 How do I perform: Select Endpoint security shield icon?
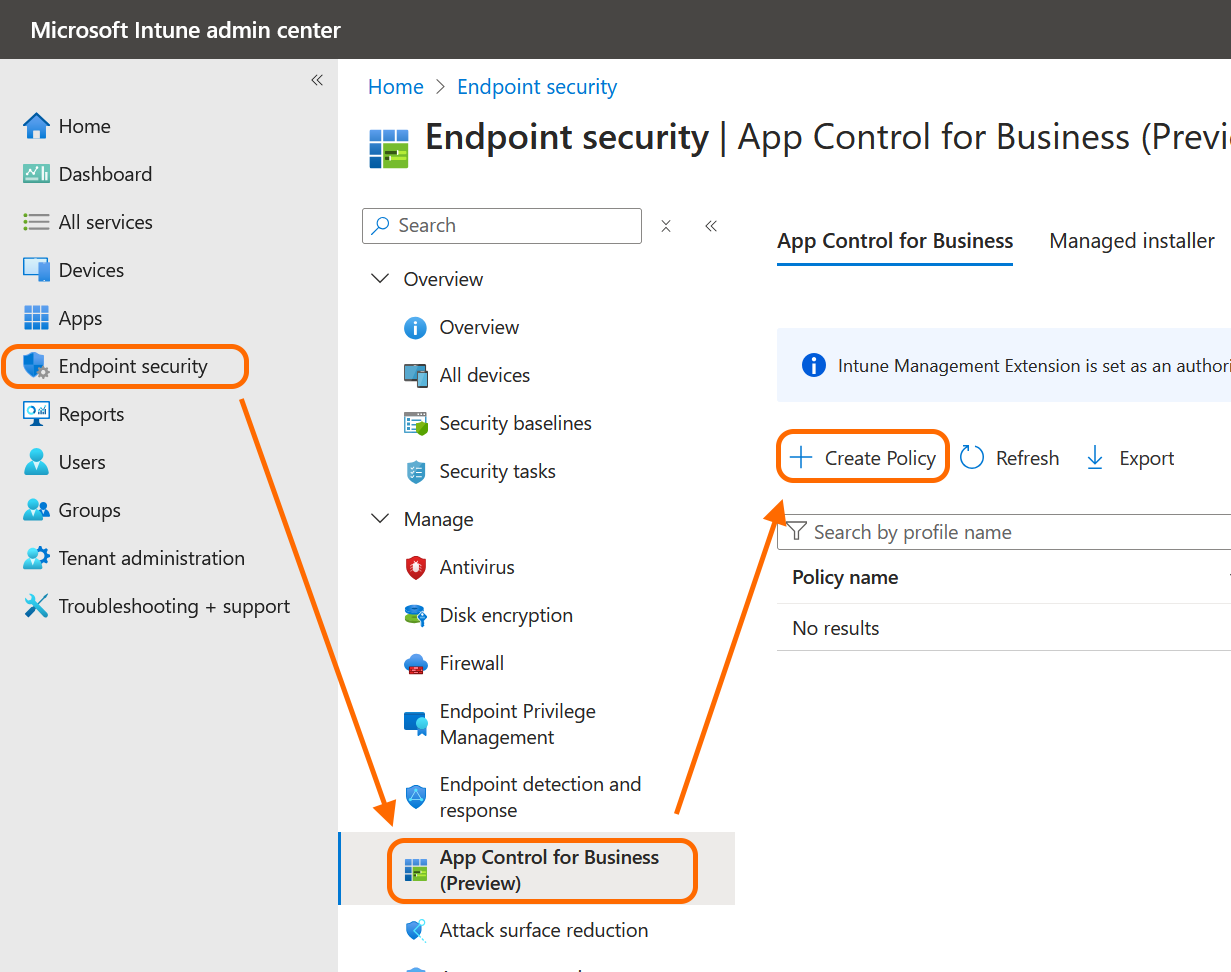point(36,366)
